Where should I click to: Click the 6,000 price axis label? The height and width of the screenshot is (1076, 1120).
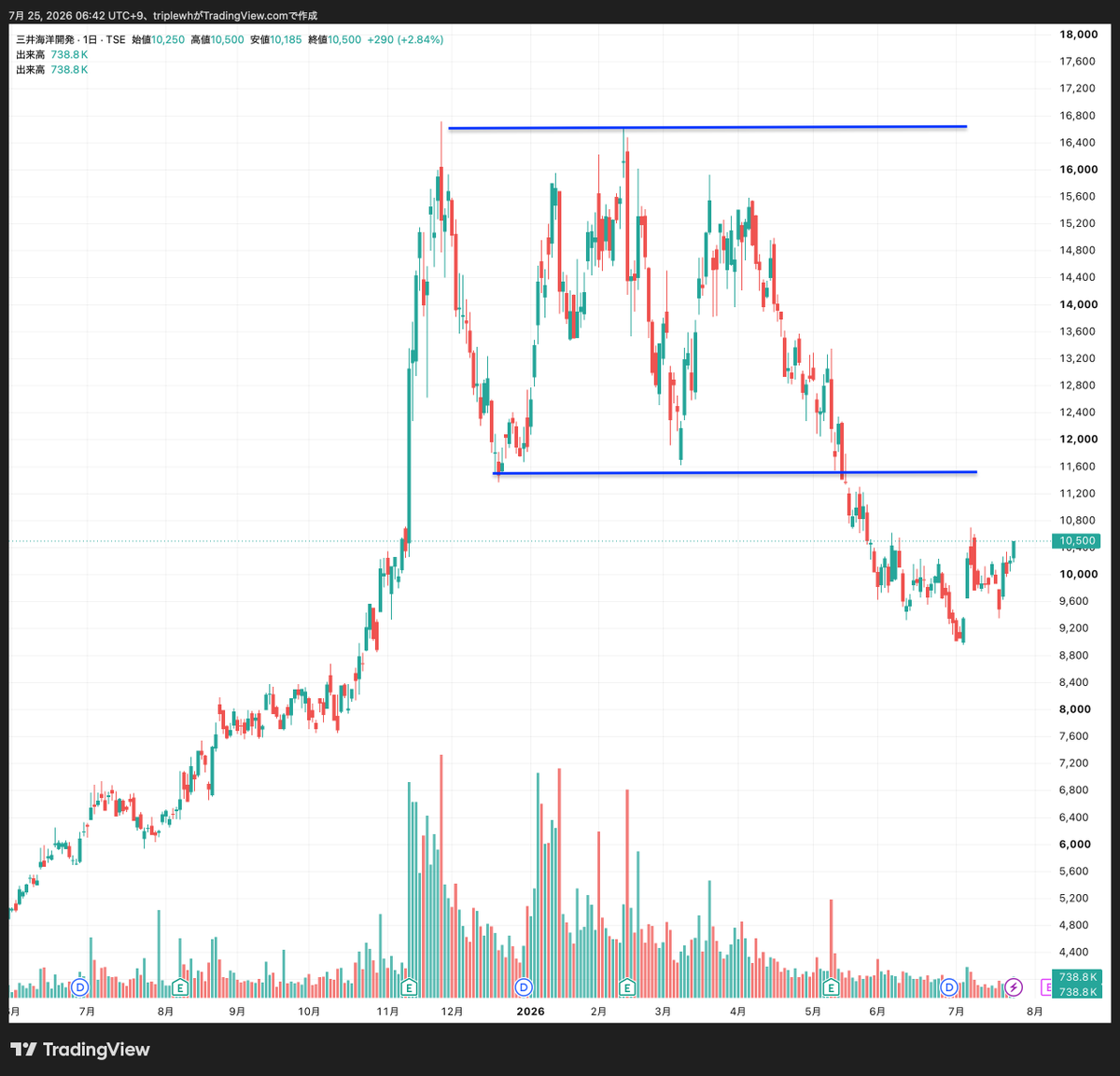1075,845
